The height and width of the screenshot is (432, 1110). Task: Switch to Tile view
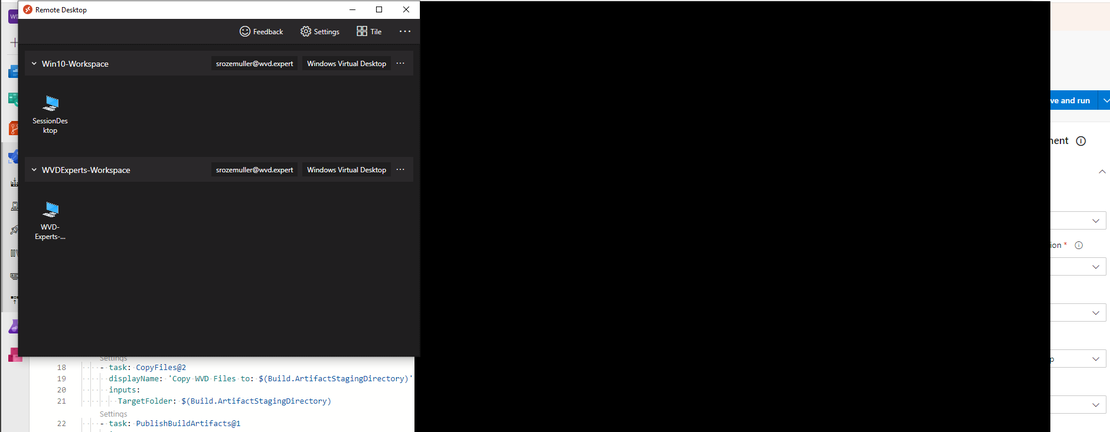coord(369,31)
